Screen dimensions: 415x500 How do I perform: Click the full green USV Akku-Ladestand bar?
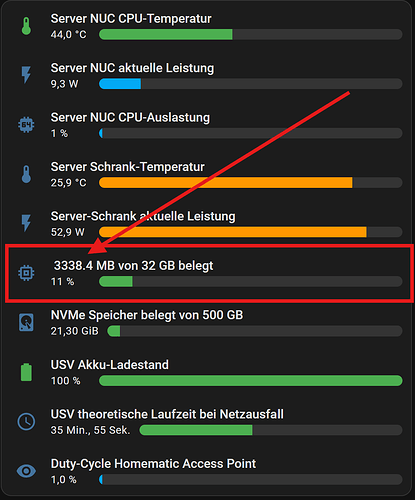pos(251,381)
